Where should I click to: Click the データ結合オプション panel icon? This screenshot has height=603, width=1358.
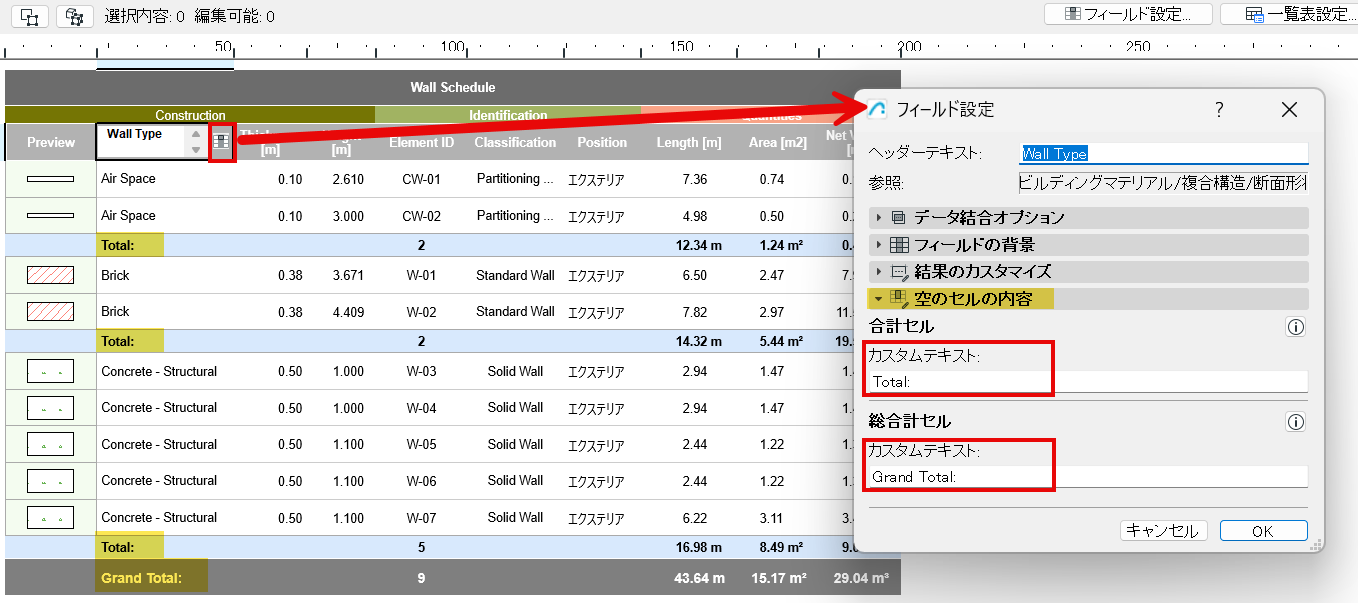pos(898,217)
